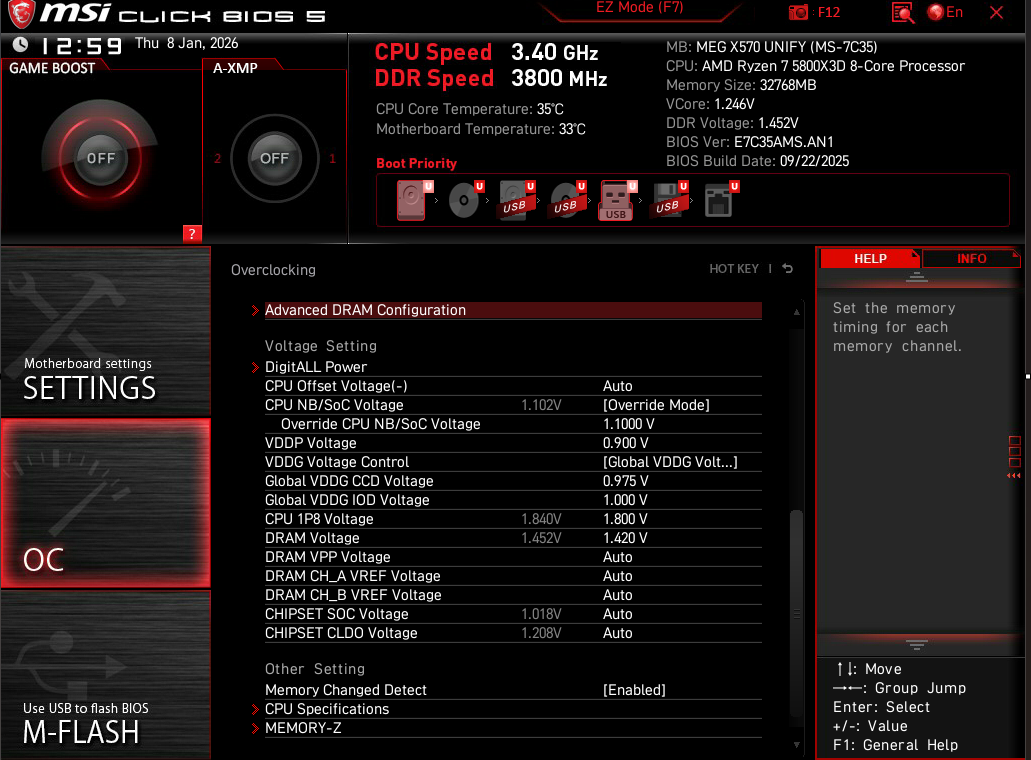Open the SETTINGS motherboard section
The width and height of the screenshot is (1031, 760).
[x=106, y=332]
